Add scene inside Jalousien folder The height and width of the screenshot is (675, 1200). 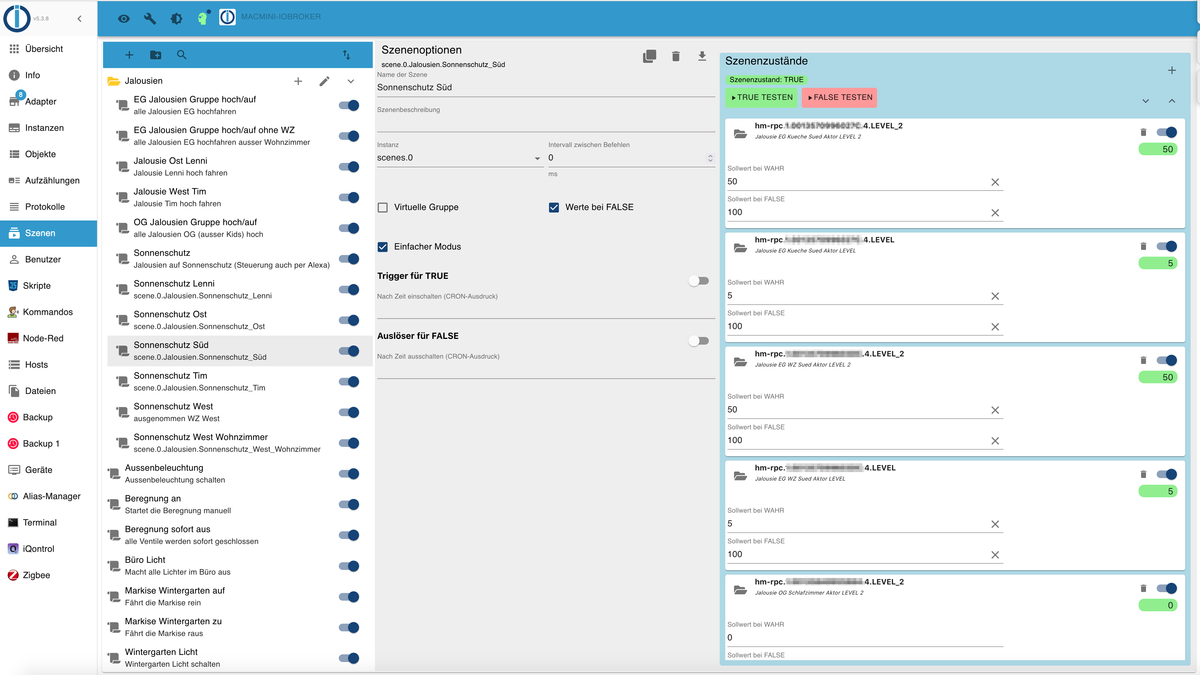pos(298,81)
